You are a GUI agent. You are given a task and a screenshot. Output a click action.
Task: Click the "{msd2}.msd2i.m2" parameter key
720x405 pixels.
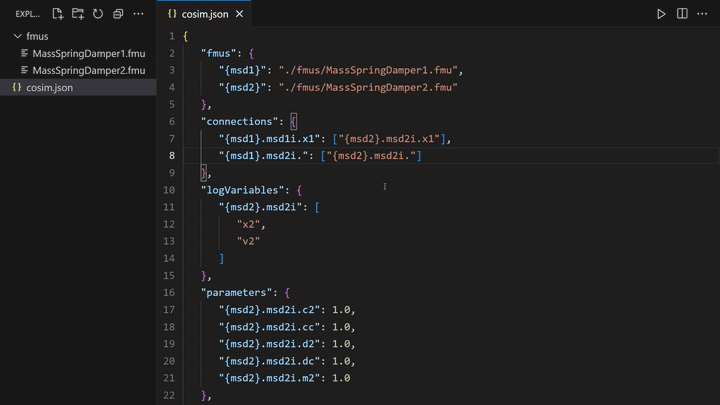[269, 378]
